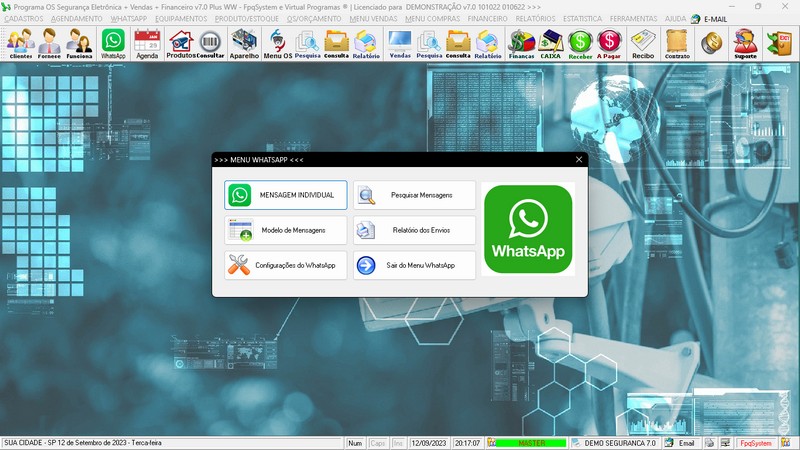Click the MENSAGEM INDIVIDUAL button

click(x=286, y=195)
